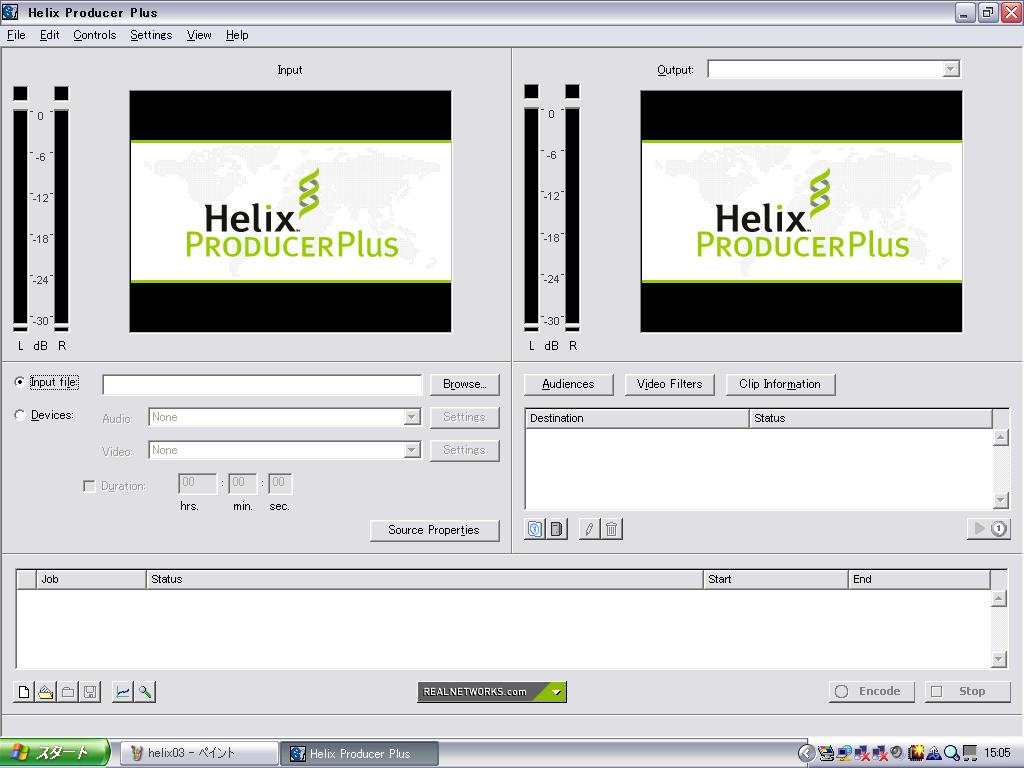Open the Windows Start button
Viewport: 1024px width, 768px height.
tap(54, 753)
